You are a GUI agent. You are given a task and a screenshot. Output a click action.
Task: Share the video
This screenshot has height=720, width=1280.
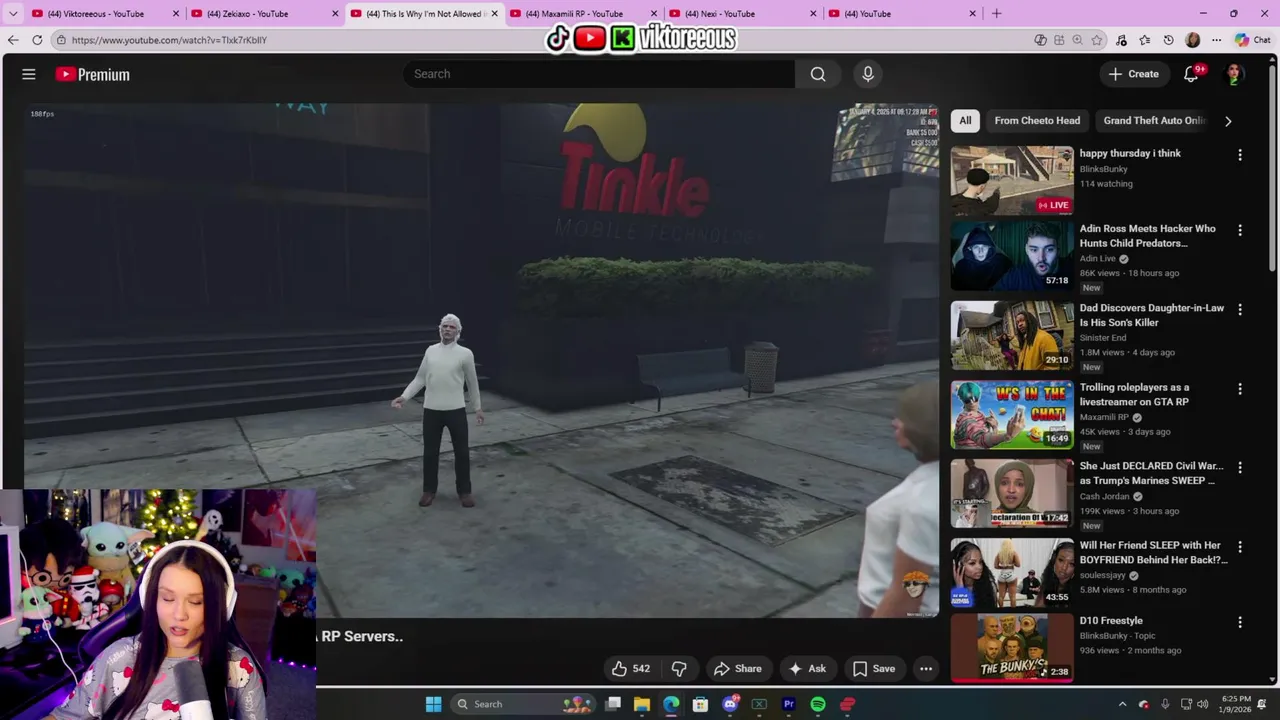click(x=737, y=669)
